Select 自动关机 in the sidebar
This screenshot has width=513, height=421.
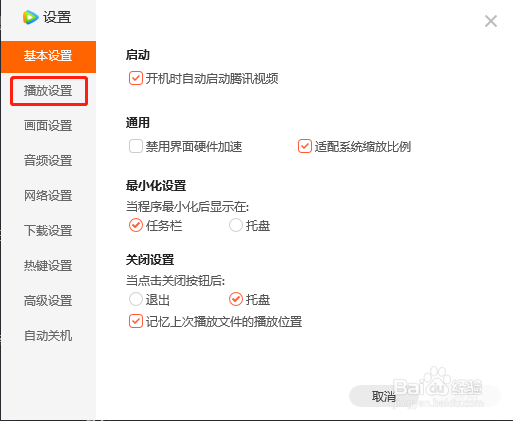[x=48, y=336]
